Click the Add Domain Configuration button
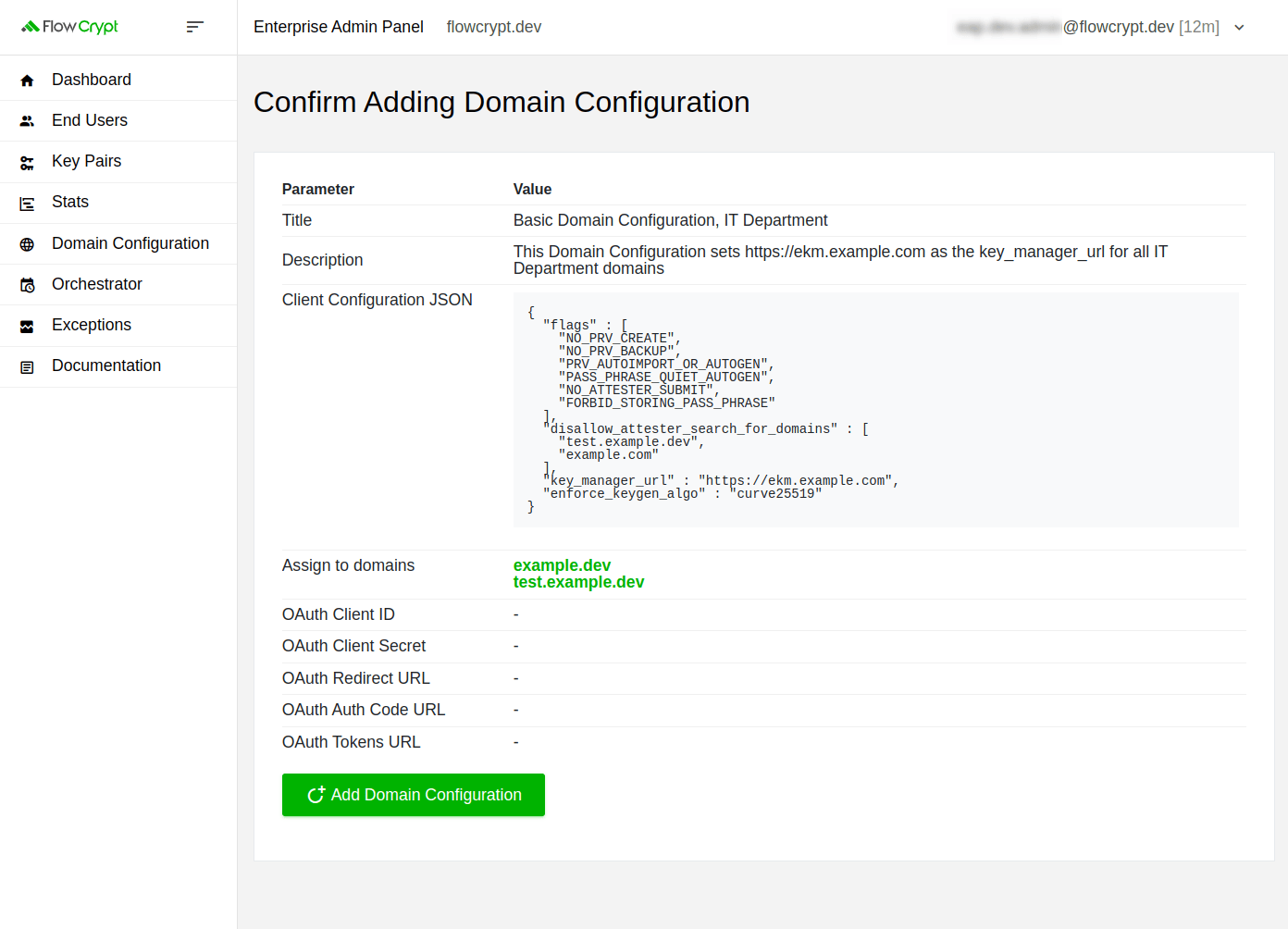Viewport: 1288px width, 929px height. click(x=414, y=795)
